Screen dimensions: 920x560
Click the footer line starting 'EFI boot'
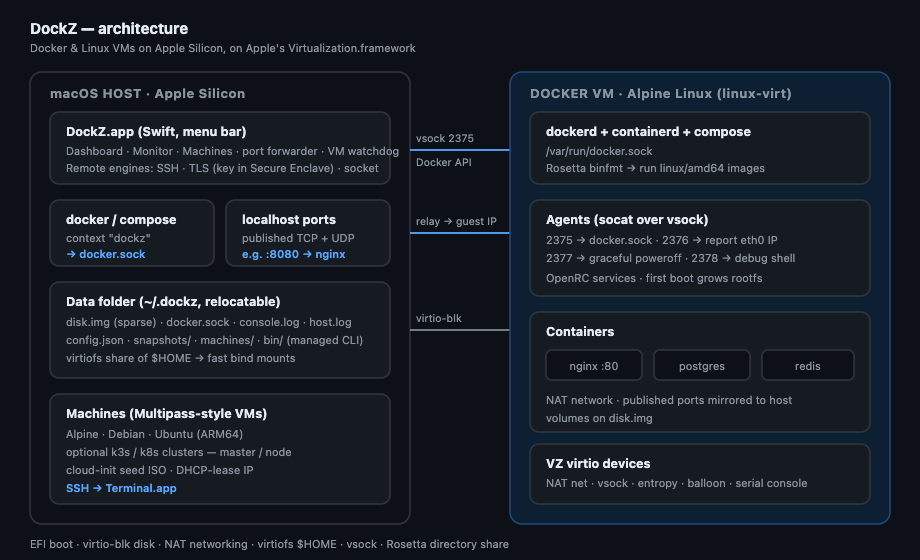(x=269, y=544)
